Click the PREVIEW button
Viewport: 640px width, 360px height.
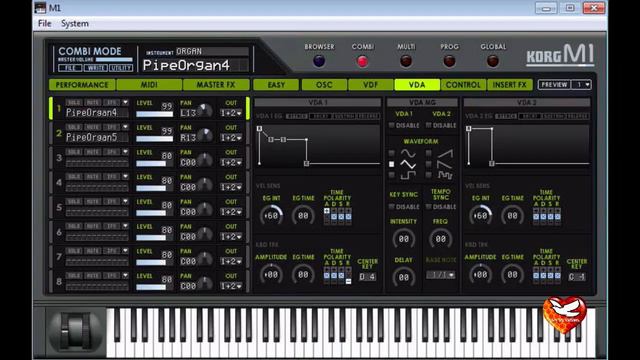554,84
